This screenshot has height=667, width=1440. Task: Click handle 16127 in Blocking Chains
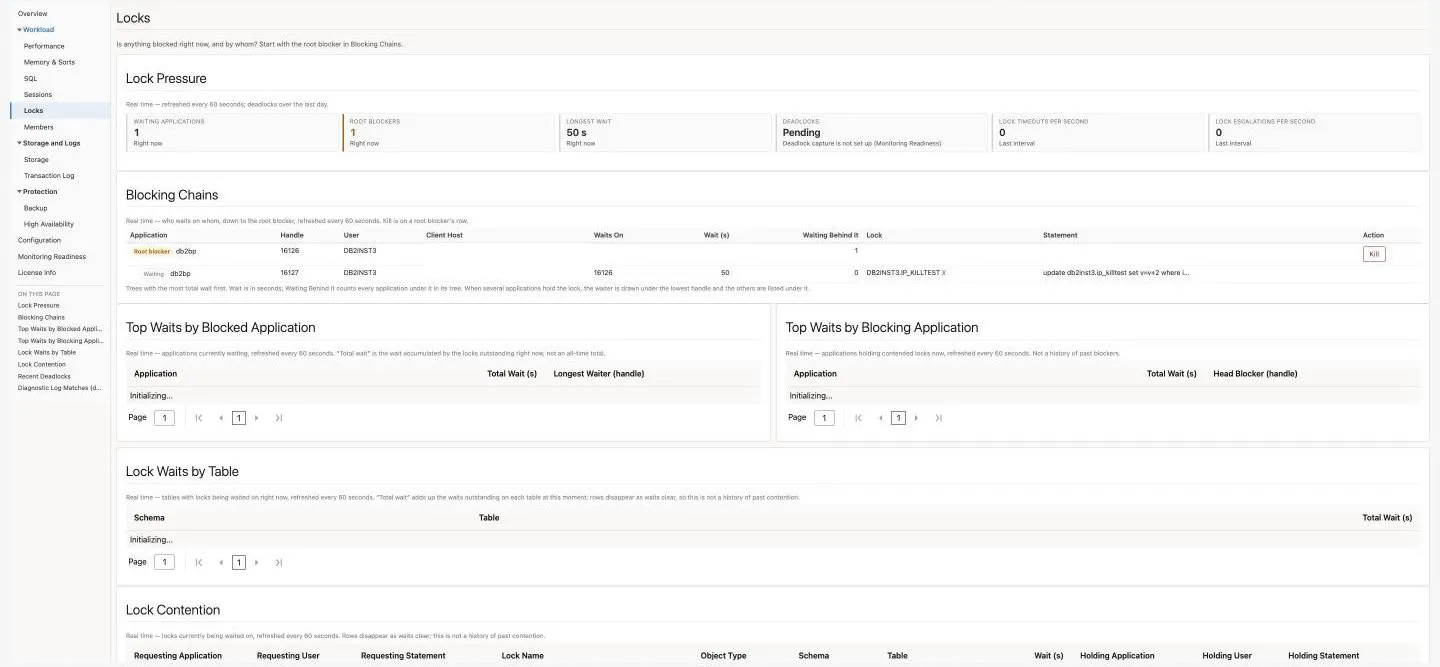(x=290, y=272)
